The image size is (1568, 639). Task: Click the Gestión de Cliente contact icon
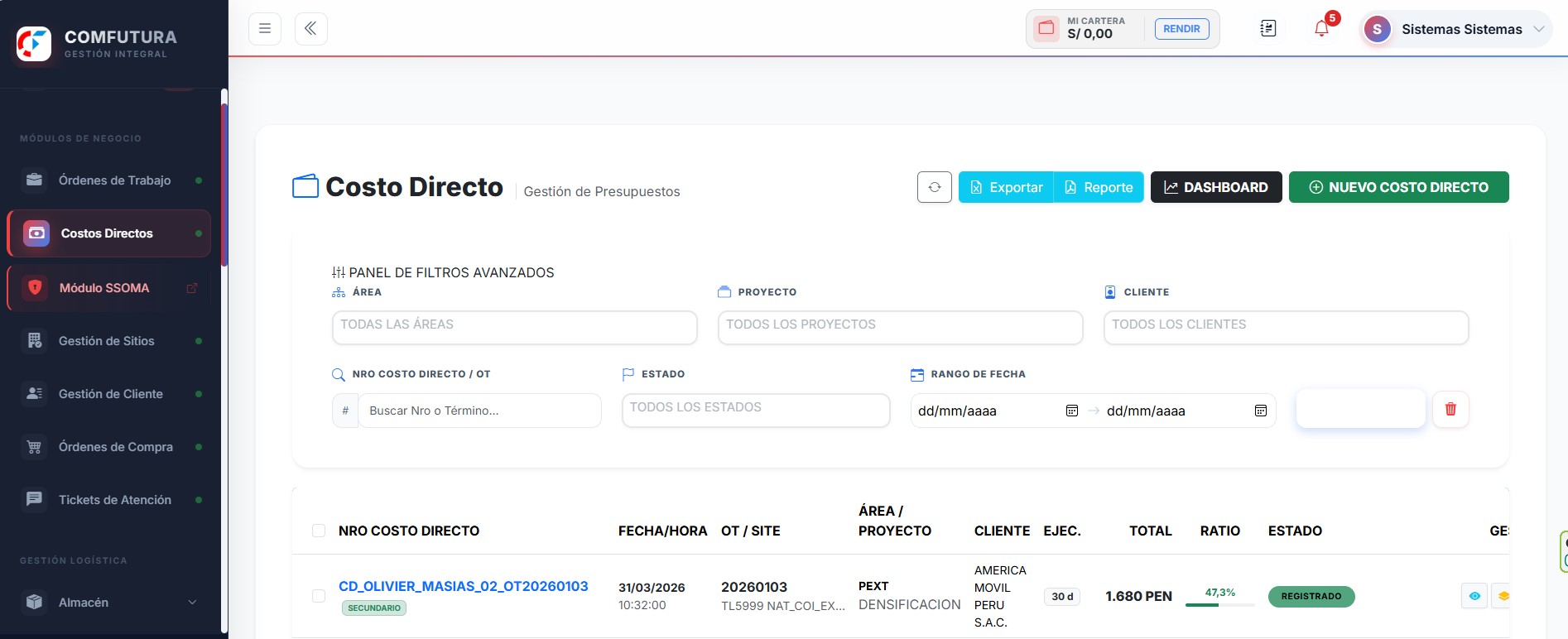pyautogui.click(x=34, y=393)
